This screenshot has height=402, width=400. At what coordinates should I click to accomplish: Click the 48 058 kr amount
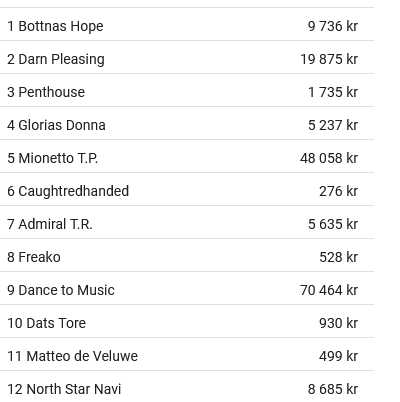point(329,158)
